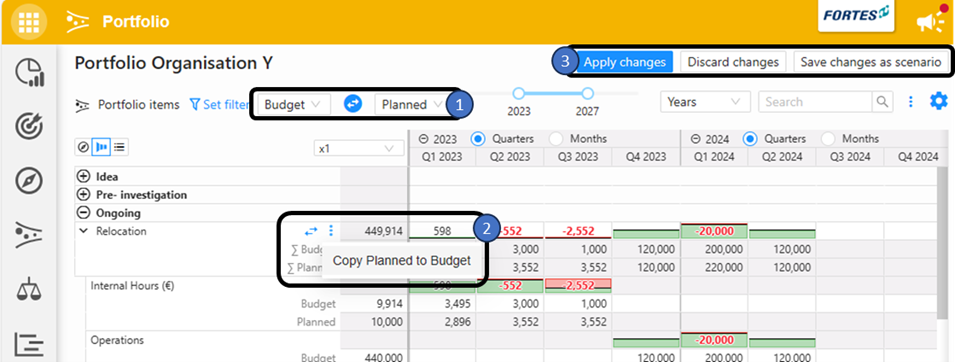This screenshot has height=362, width=955.
Task: Open Relocation row three-dots menu
Action: pyautogui.click(x=331, y=230)
